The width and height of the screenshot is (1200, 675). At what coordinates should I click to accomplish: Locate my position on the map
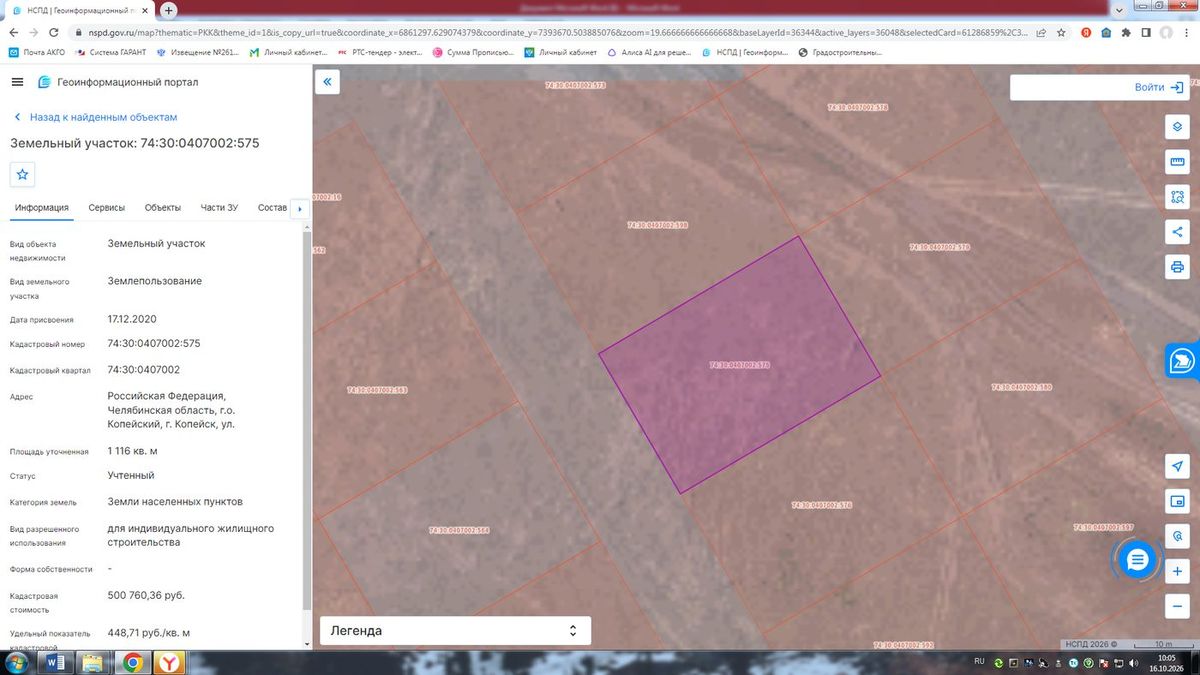pyautogui.click(x=1177, y=466)
